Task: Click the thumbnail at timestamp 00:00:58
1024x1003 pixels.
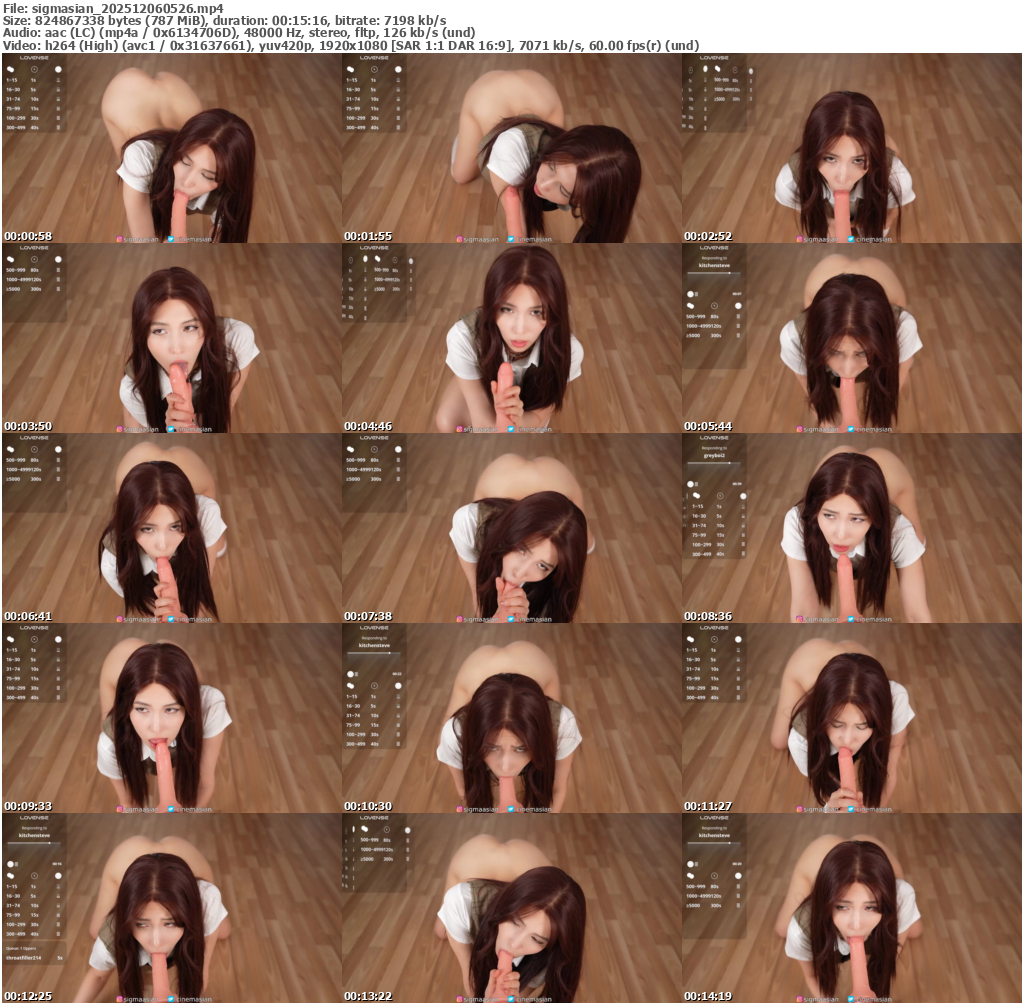Action: [x=171, y=148]
